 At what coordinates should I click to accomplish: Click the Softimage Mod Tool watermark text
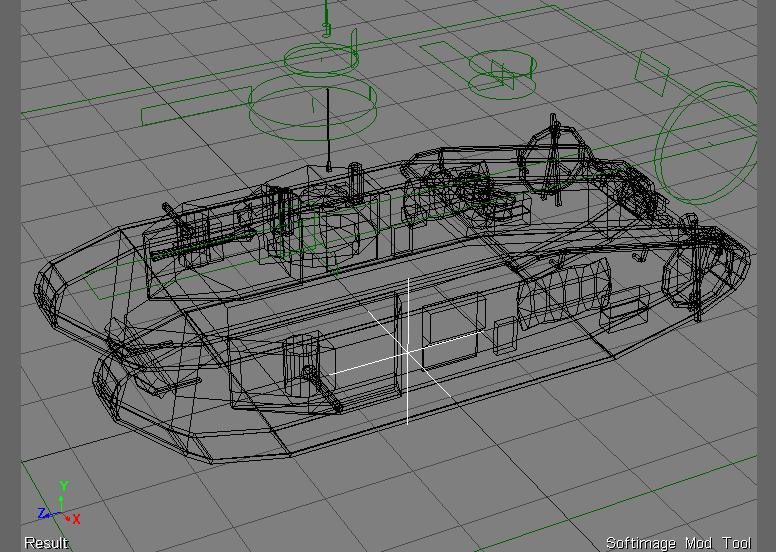[679, 543]
